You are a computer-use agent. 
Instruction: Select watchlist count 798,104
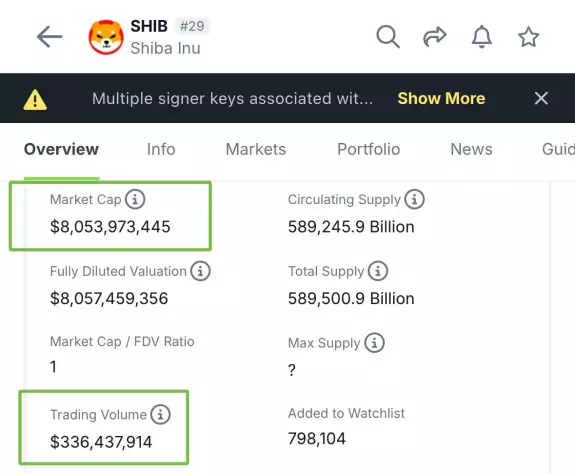(x=316, y=439)
